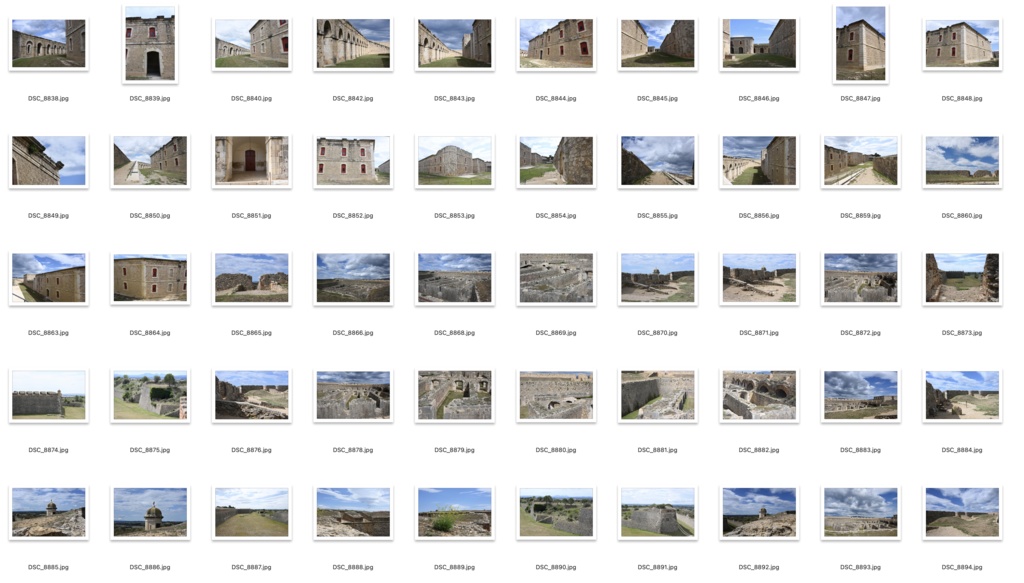Select the DSC_8876.jpg thumbnail
This screenshot has height=583, width=1024.
pos(251,395)
